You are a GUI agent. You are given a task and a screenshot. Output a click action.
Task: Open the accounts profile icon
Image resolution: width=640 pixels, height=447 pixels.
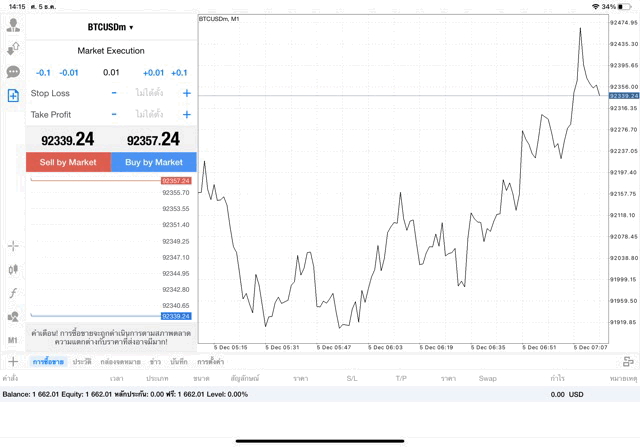click(13, 25)
